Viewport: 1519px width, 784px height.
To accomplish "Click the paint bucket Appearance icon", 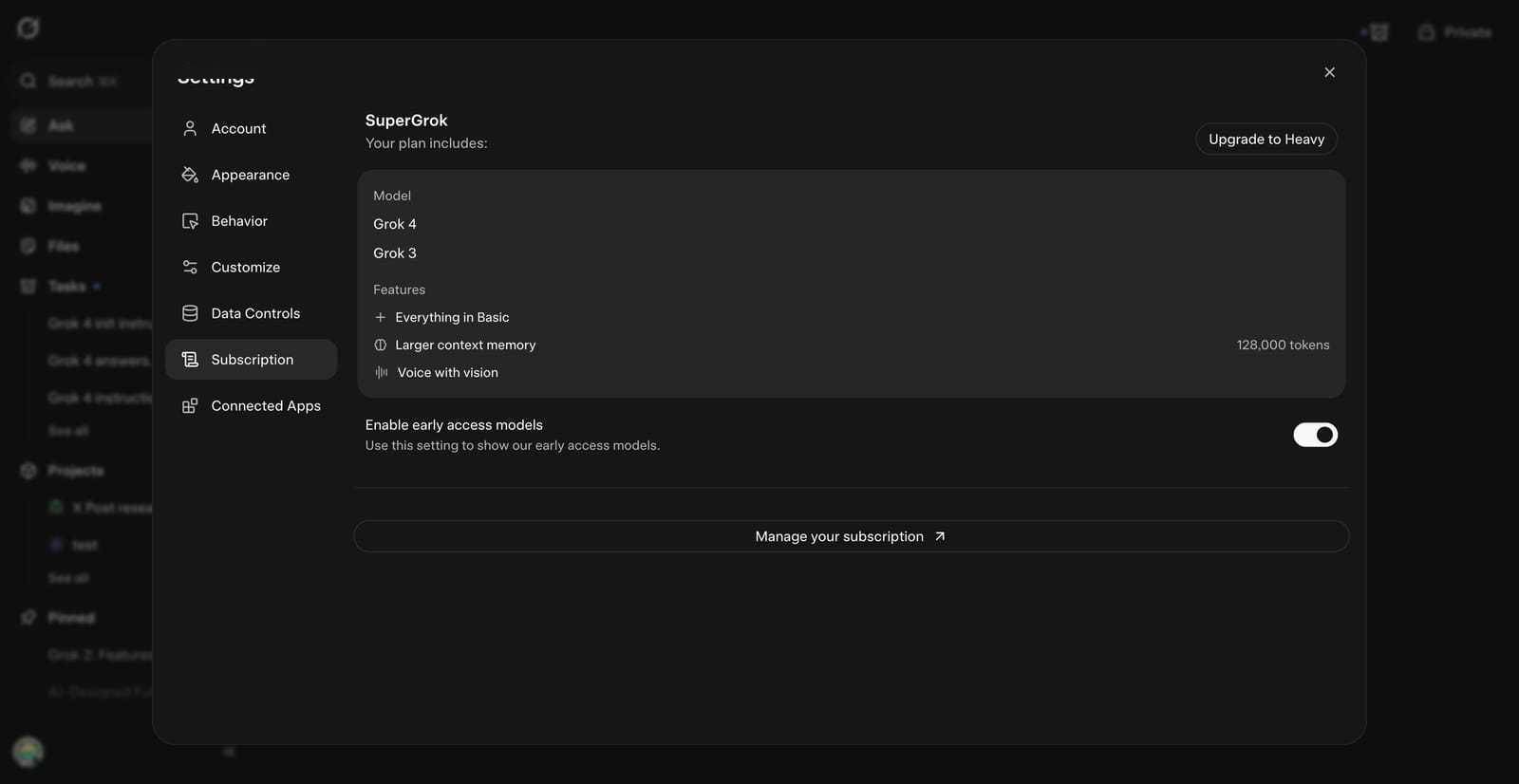I will [x=190, y=175].
